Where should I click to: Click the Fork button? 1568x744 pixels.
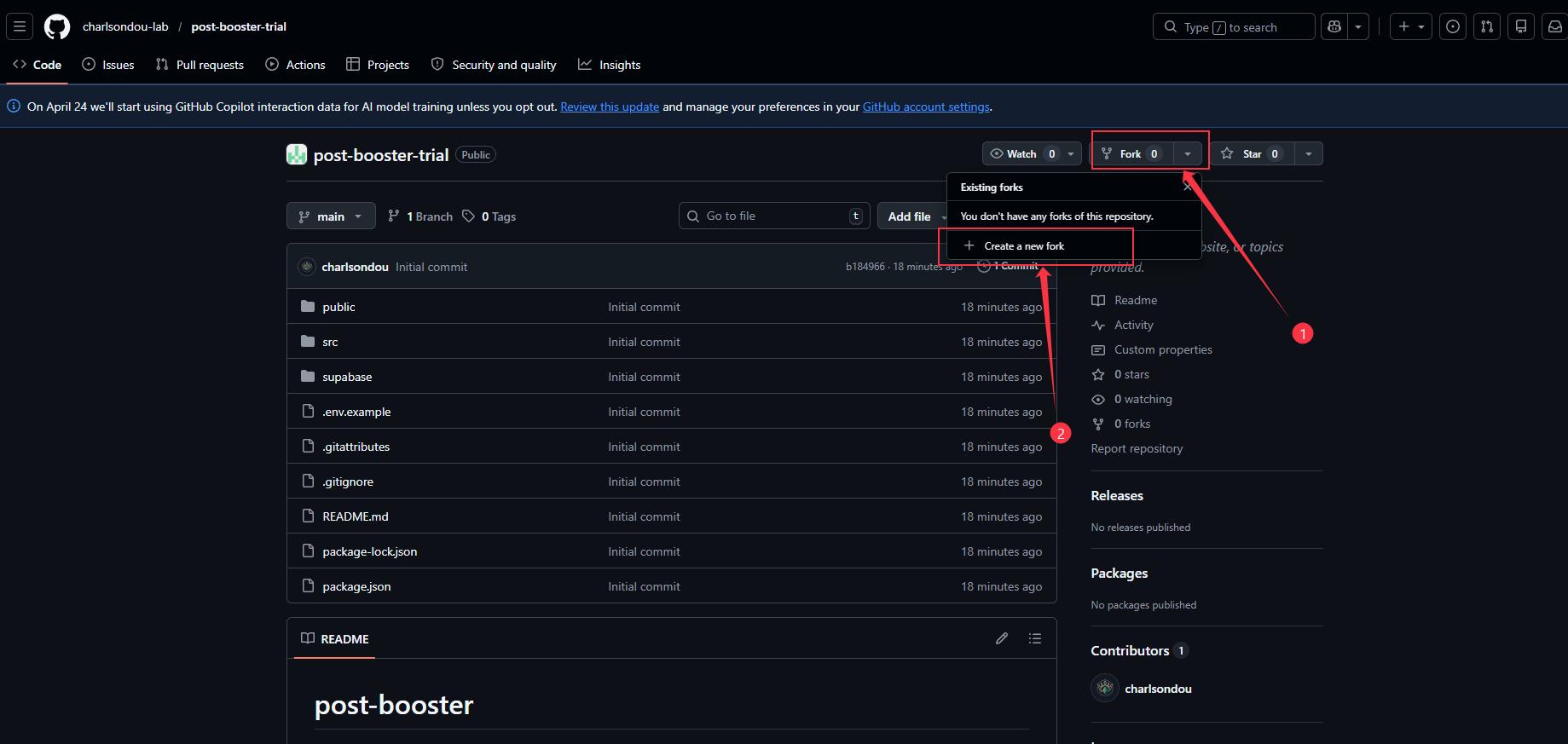click(1132, 153)
